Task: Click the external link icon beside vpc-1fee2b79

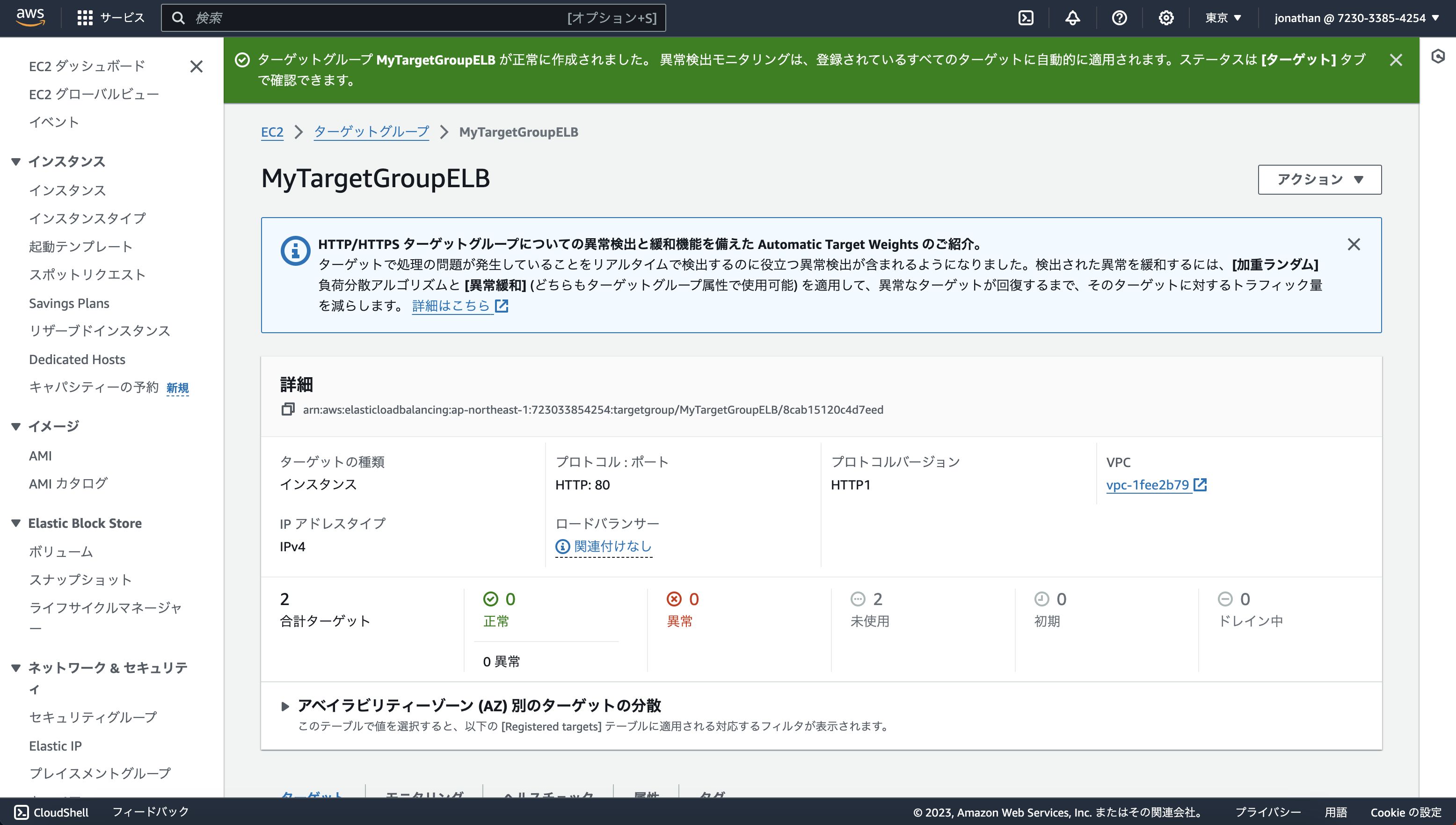Action: coord(1201,484)
